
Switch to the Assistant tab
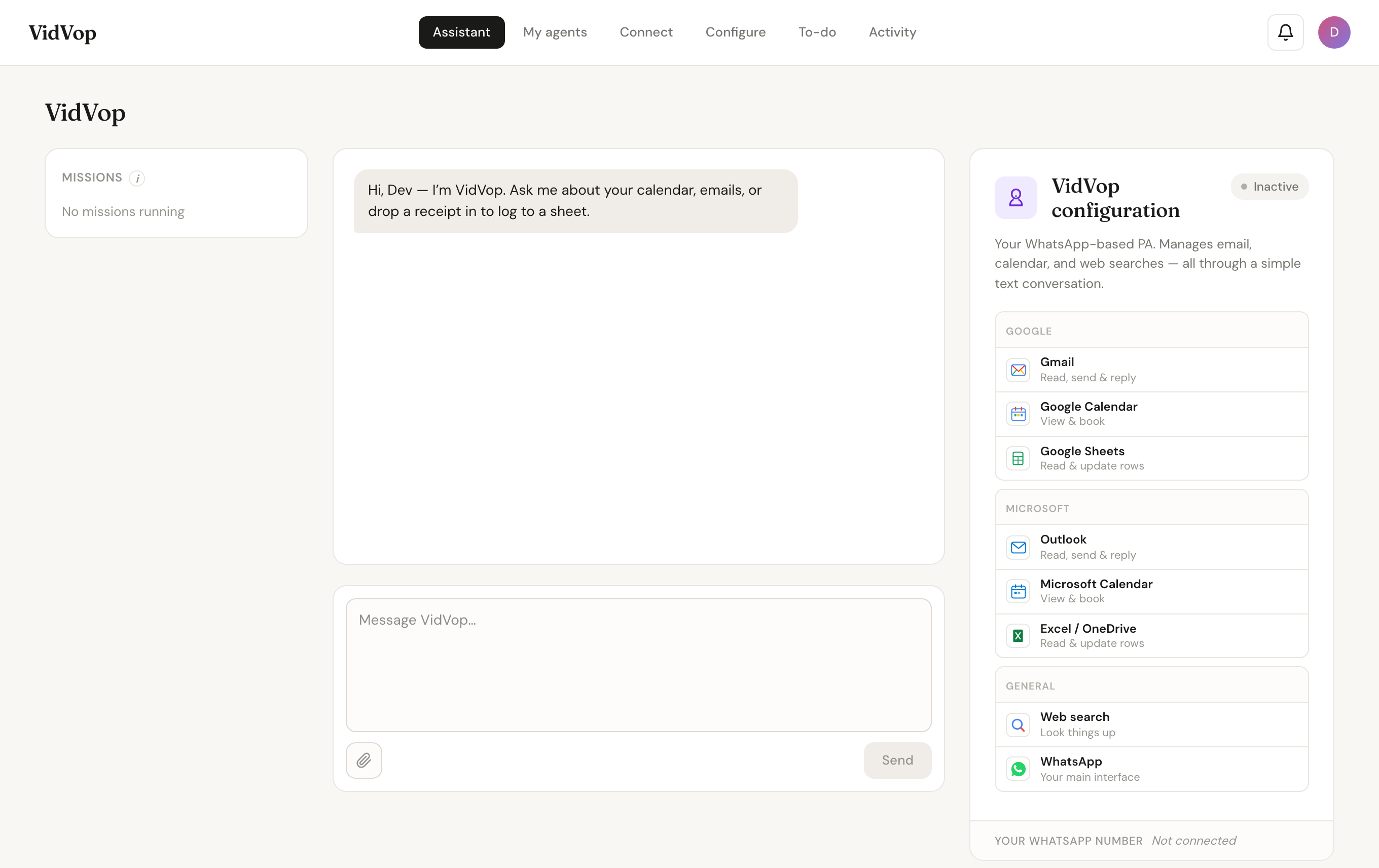pyautogui.click(x=461, y=32)
